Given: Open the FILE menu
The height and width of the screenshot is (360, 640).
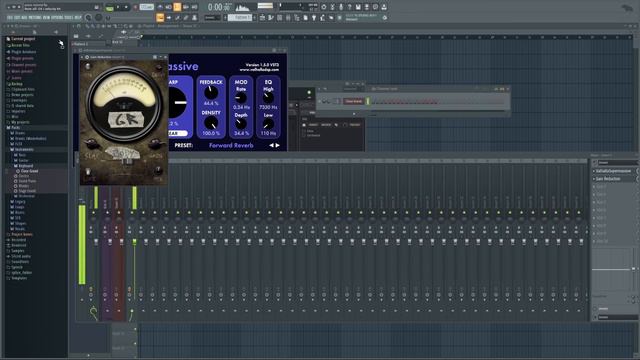Looking at the screenshot, I should 9,18.
